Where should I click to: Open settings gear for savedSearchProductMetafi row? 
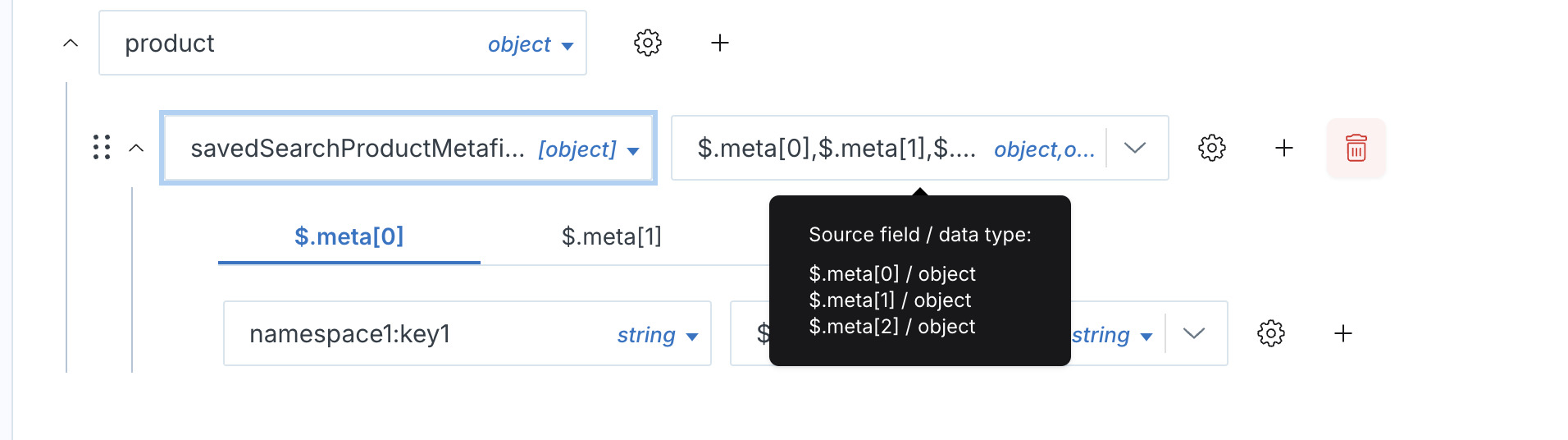1211,148
